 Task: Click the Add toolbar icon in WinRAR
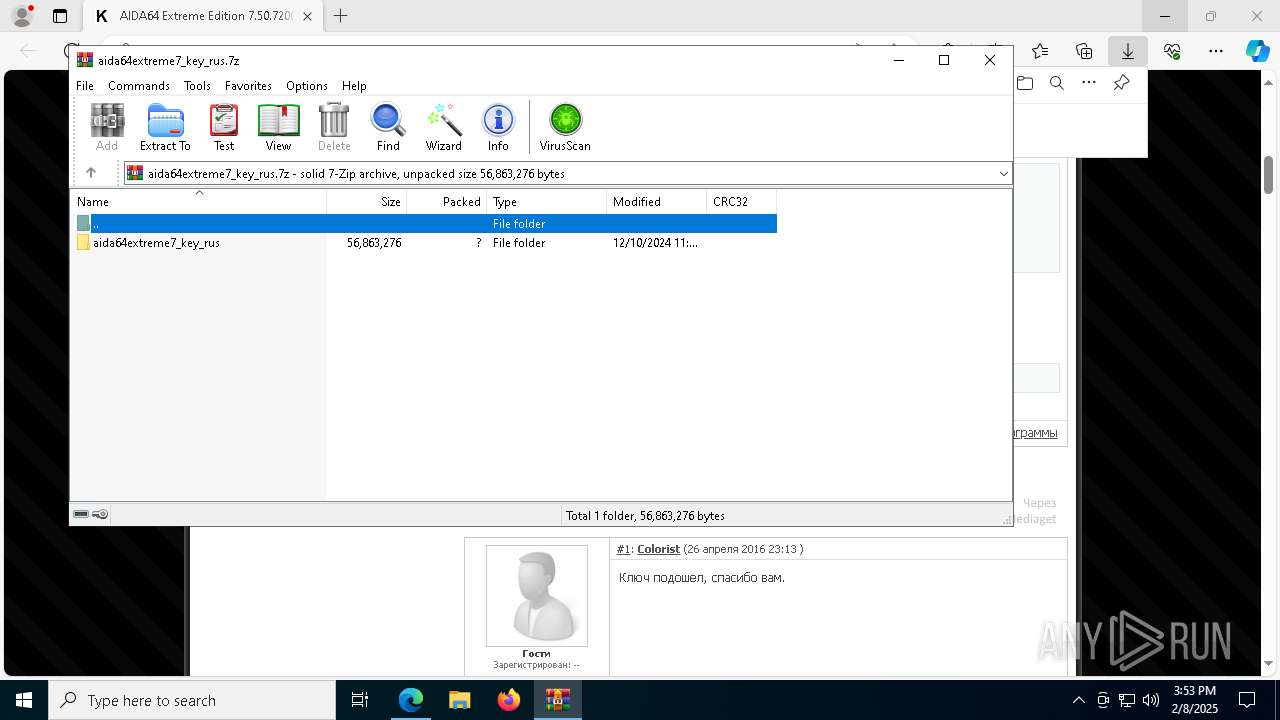pos(107,127)
